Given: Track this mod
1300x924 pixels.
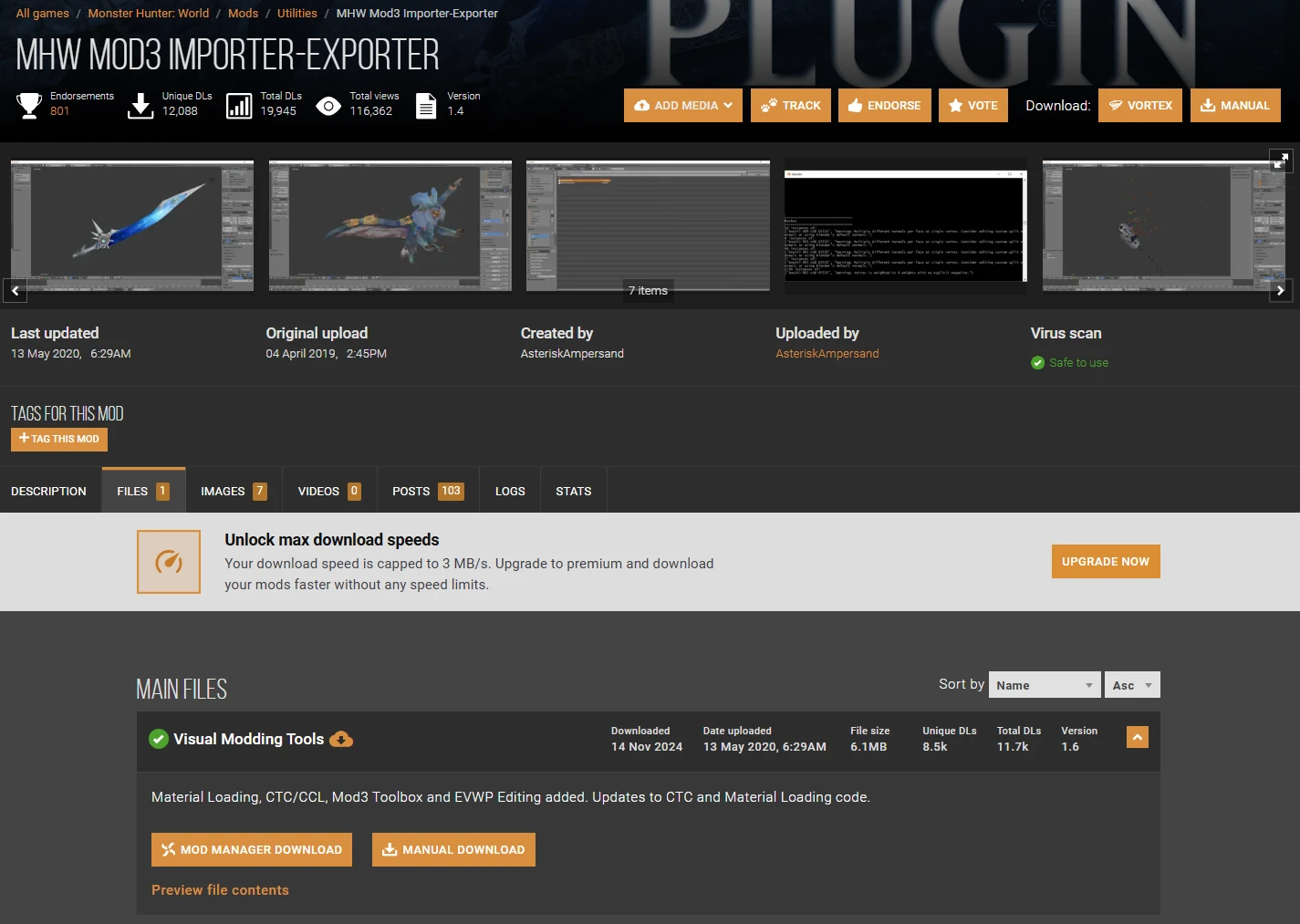Looking at the screenshot, I should (x=791, y=106).
